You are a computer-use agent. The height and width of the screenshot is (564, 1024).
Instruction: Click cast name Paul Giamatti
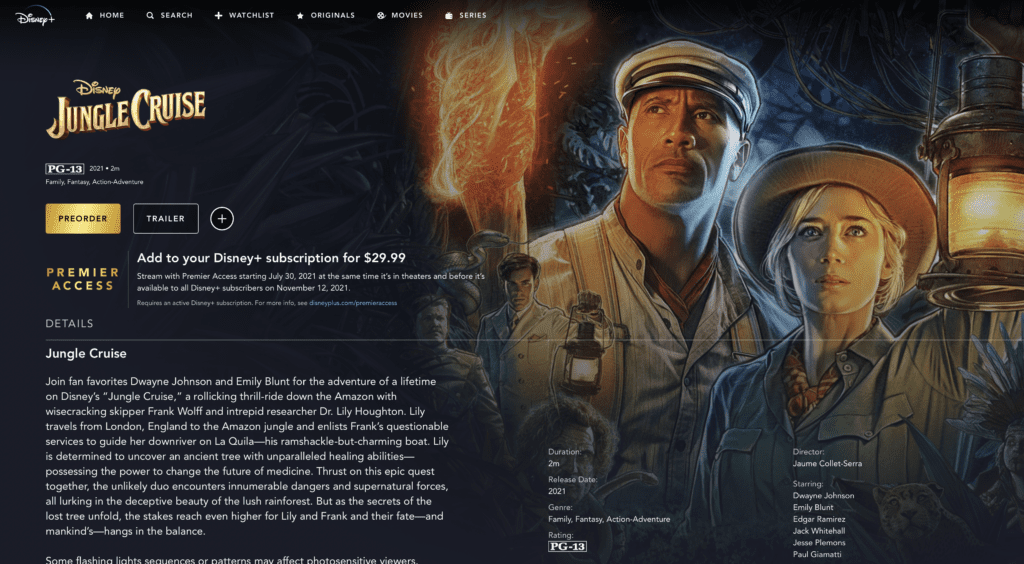tap(817, 554)
